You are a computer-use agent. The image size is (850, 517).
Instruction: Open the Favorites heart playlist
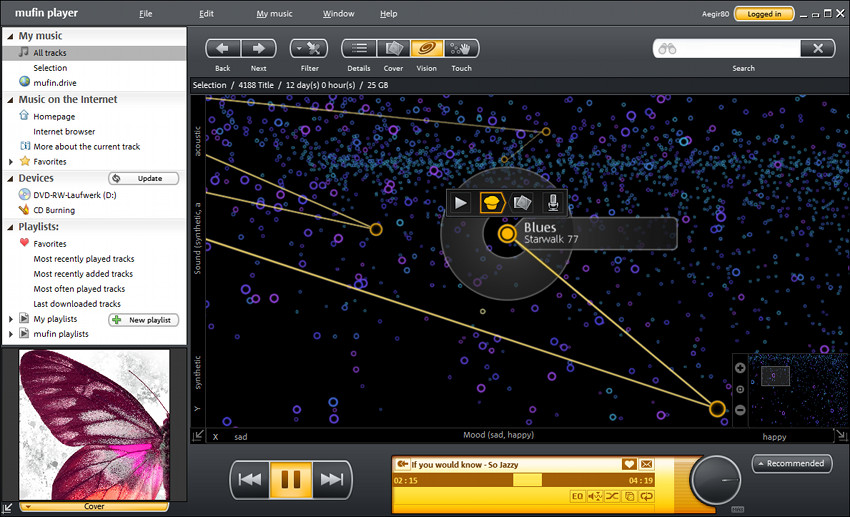pyautogui.click(x=50, y=244)
